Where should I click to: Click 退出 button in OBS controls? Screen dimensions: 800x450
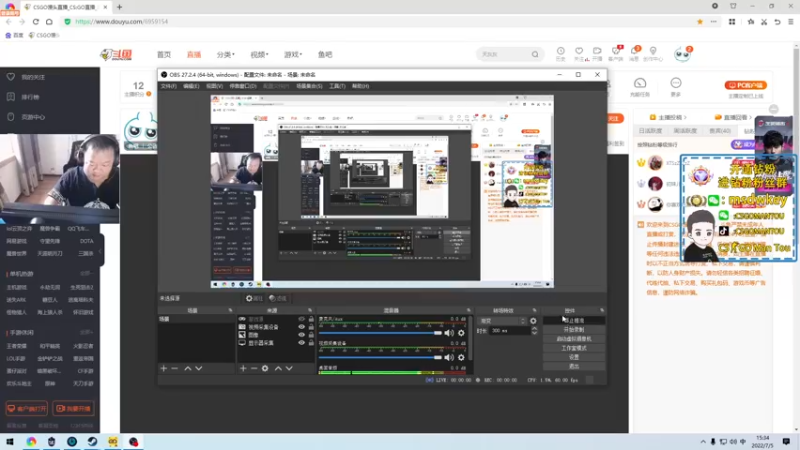(573, 366)
